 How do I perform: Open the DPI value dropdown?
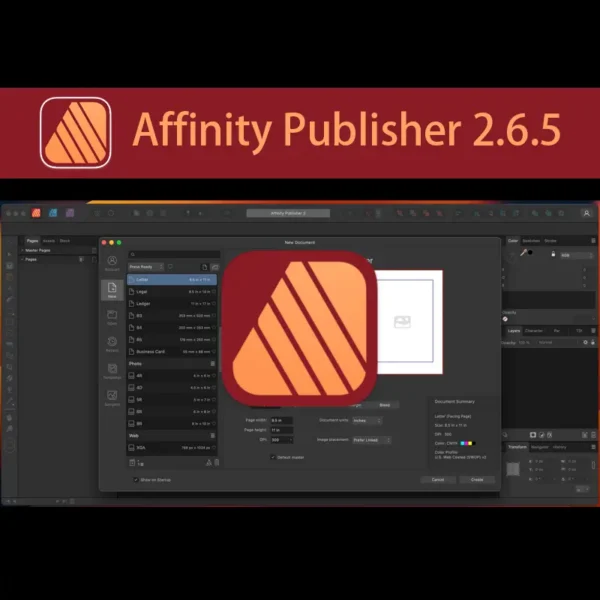(x=291, y=440)
